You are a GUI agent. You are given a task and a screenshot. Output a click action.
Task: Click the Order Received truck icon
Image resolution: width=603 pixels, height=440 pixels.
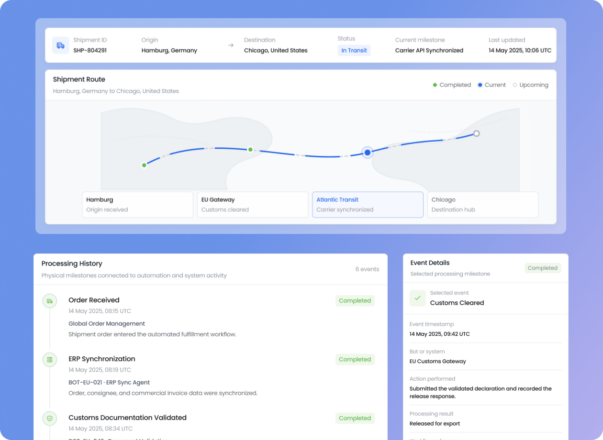pyautogui.click(x=50, y=301)
